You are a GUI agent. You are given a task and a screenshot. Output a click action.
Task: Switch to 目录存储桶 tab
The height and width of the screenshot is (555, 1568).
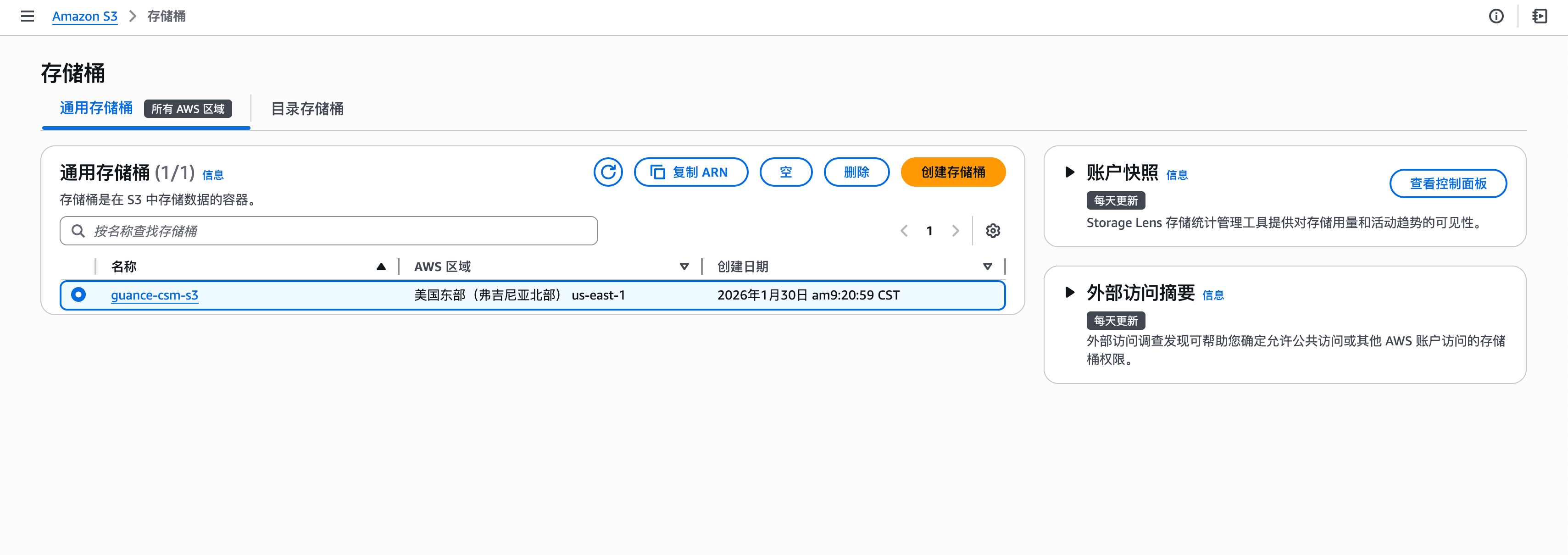click(307, 109)
